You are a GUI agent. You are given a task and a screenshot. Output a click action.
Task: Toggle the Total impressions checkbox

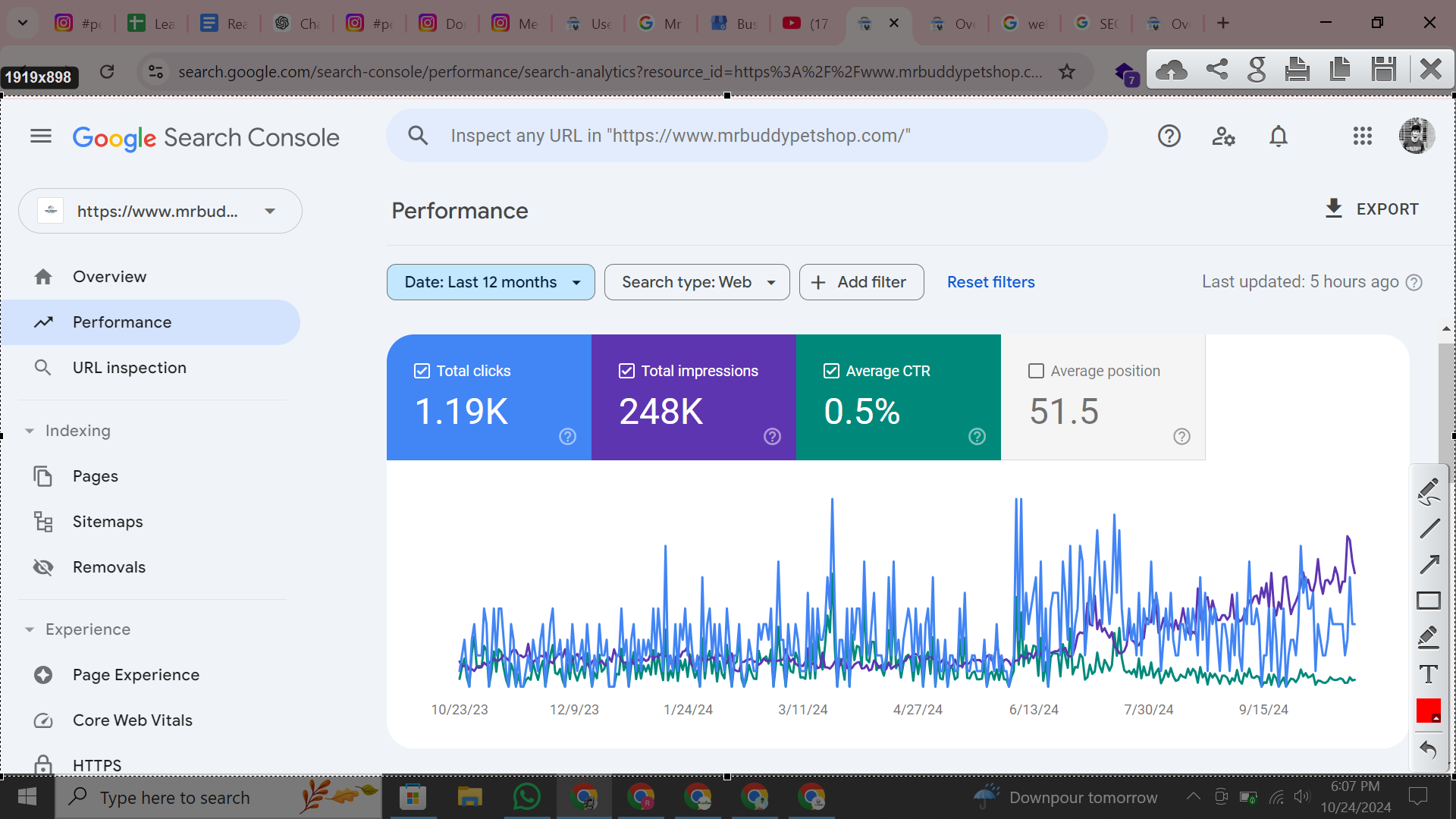(626, 371)
